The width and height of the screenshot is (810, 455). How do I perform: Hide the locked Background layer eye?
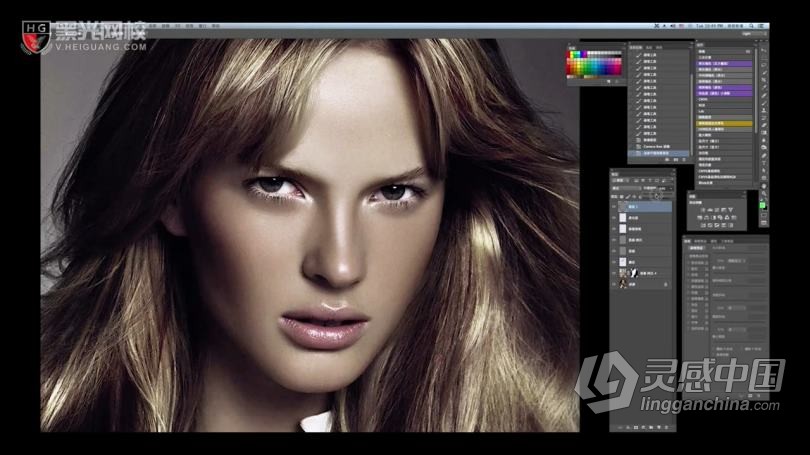(614, 284)
